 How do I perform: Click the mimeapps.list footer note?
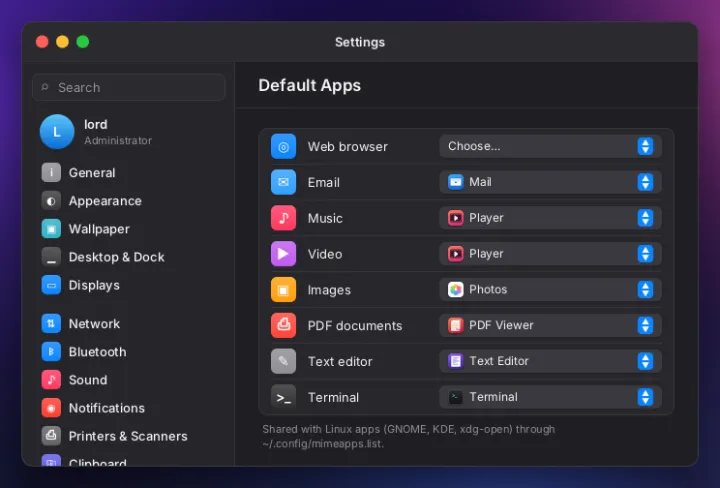pyautogui.click(x=409, y=437)
